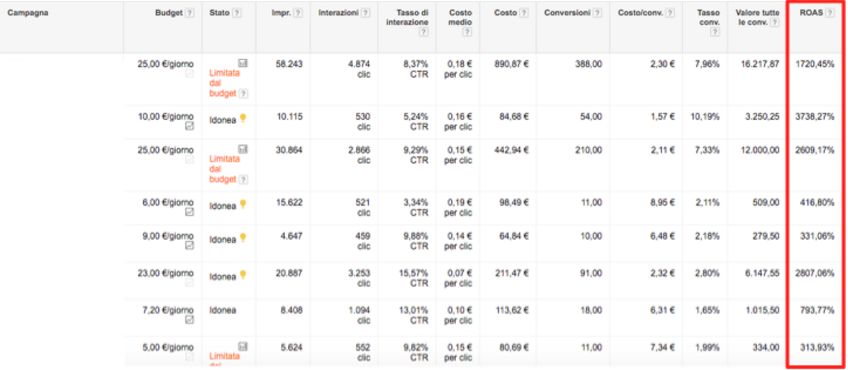
Task: Click lightbulb icon in 20.887 impressions row
Action: [243, 275]
